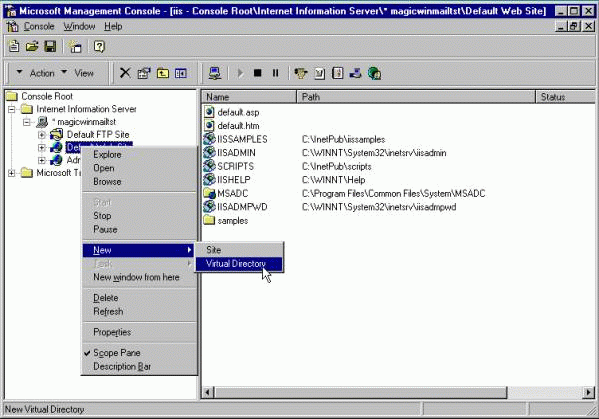Click the Up one level folder icon
This screenshot has height=419, width=599.
[x=163, y=73]
